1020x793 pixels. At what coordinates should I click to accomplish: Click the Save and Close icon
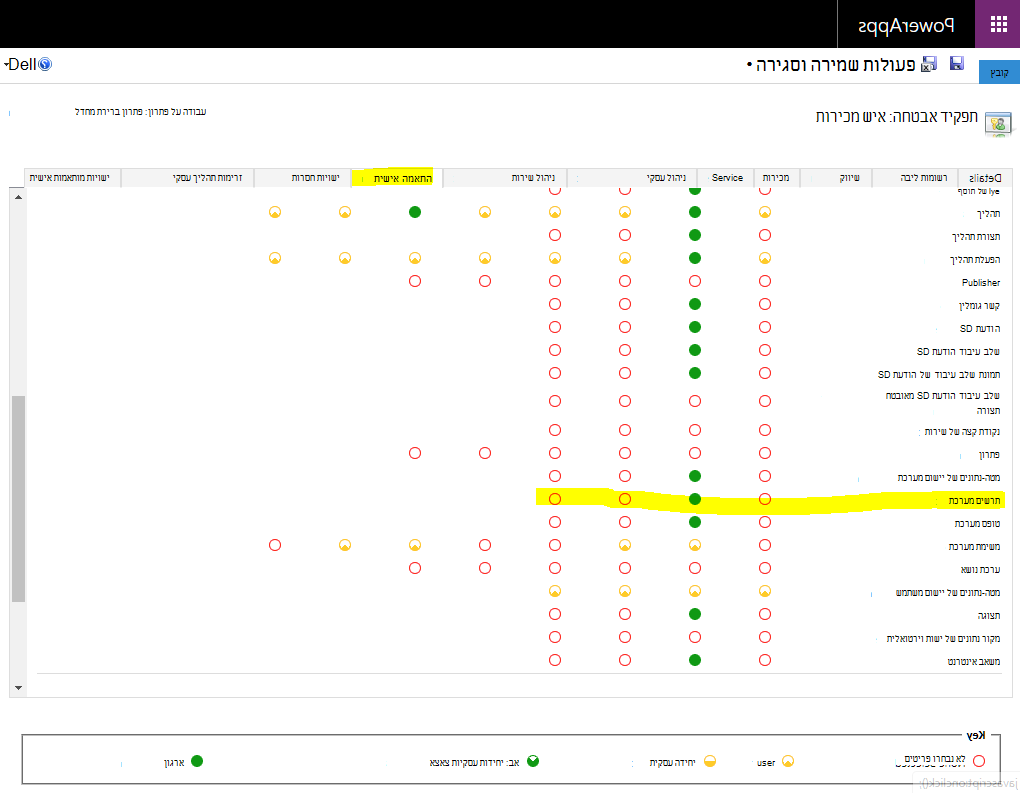coord(930,64)
